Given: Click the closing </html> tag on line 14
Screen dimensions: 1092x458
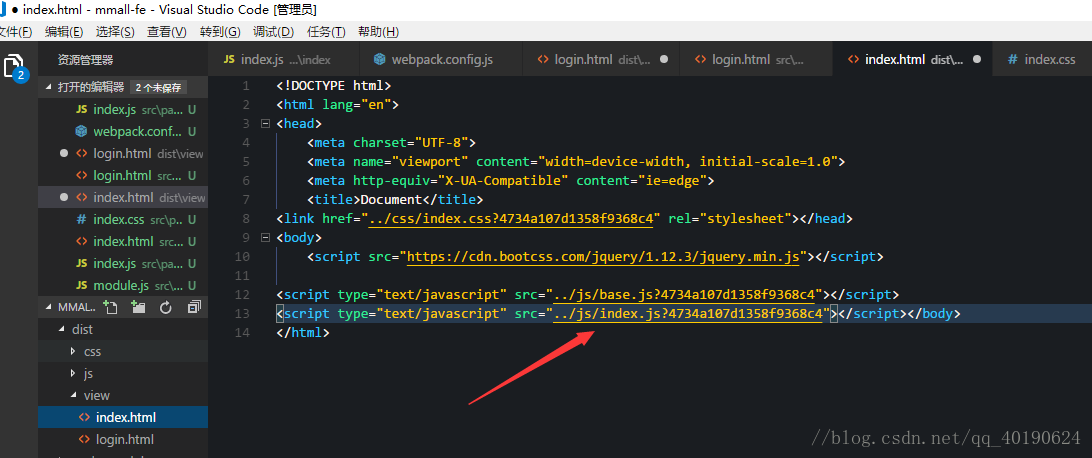Looking at the screenshot, I should point(303,333).
